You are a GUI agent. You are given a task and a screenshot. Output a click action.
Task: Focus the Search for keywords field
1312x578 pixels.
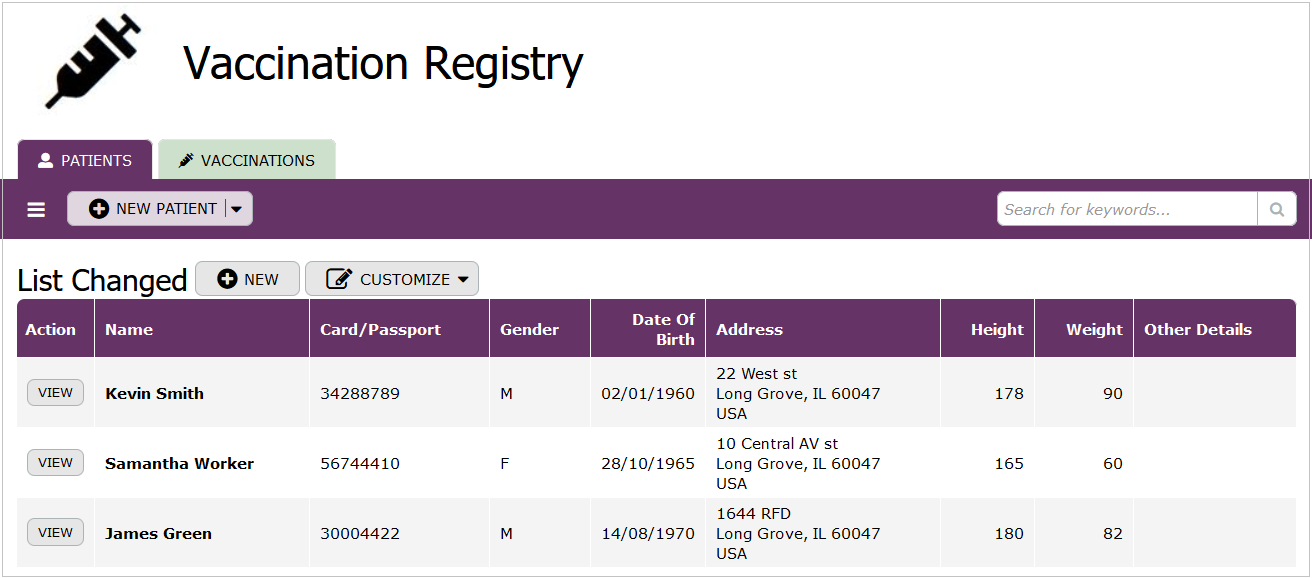[1127, 209]
